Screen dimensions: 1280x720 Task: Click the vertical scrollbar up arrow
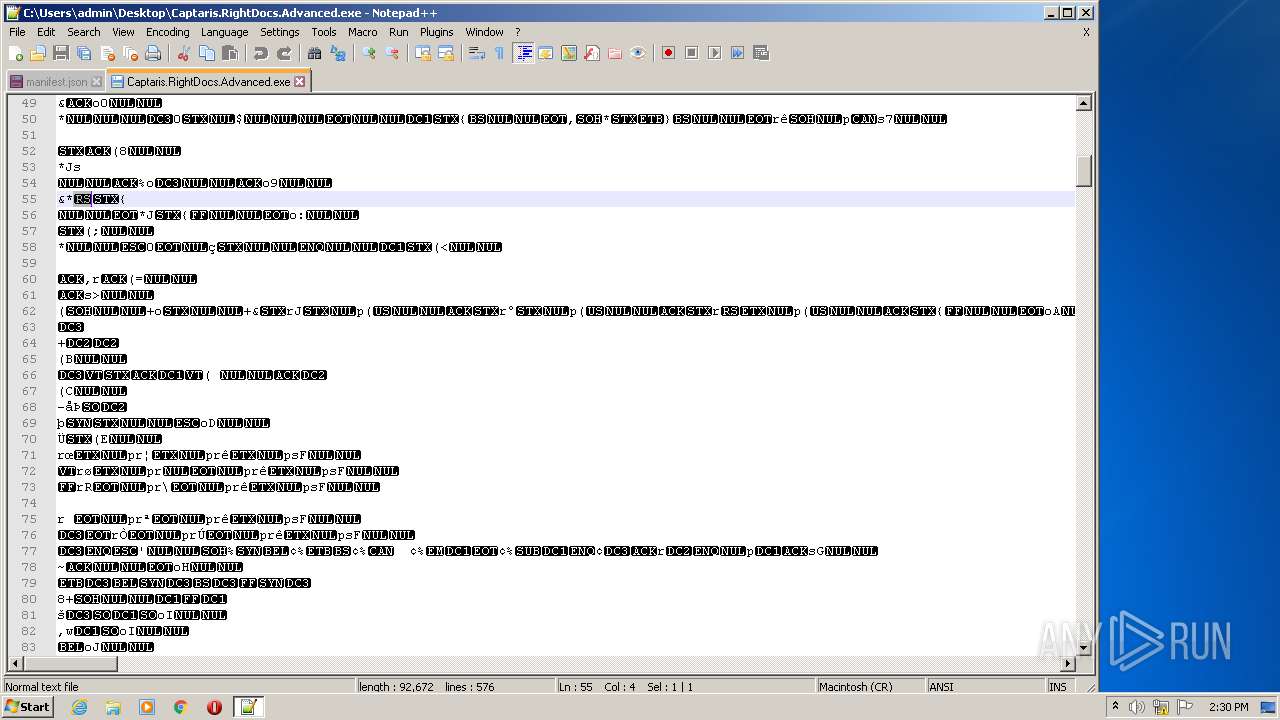pos(1084,103)
